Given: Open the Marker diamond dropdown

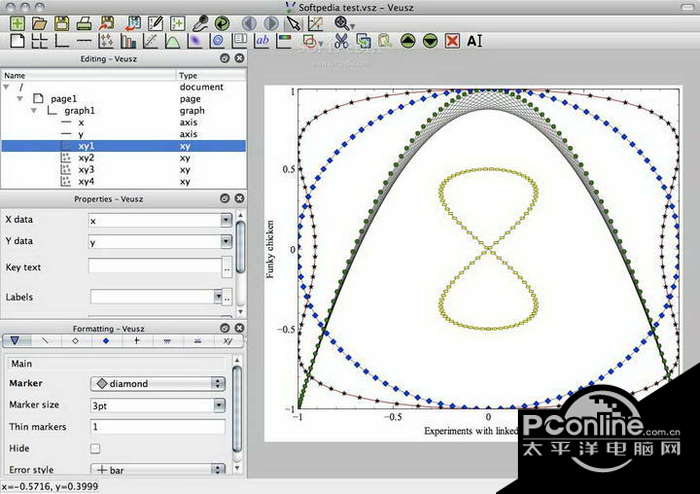Looking at the screenshot, I should click(x=158, y=383).
